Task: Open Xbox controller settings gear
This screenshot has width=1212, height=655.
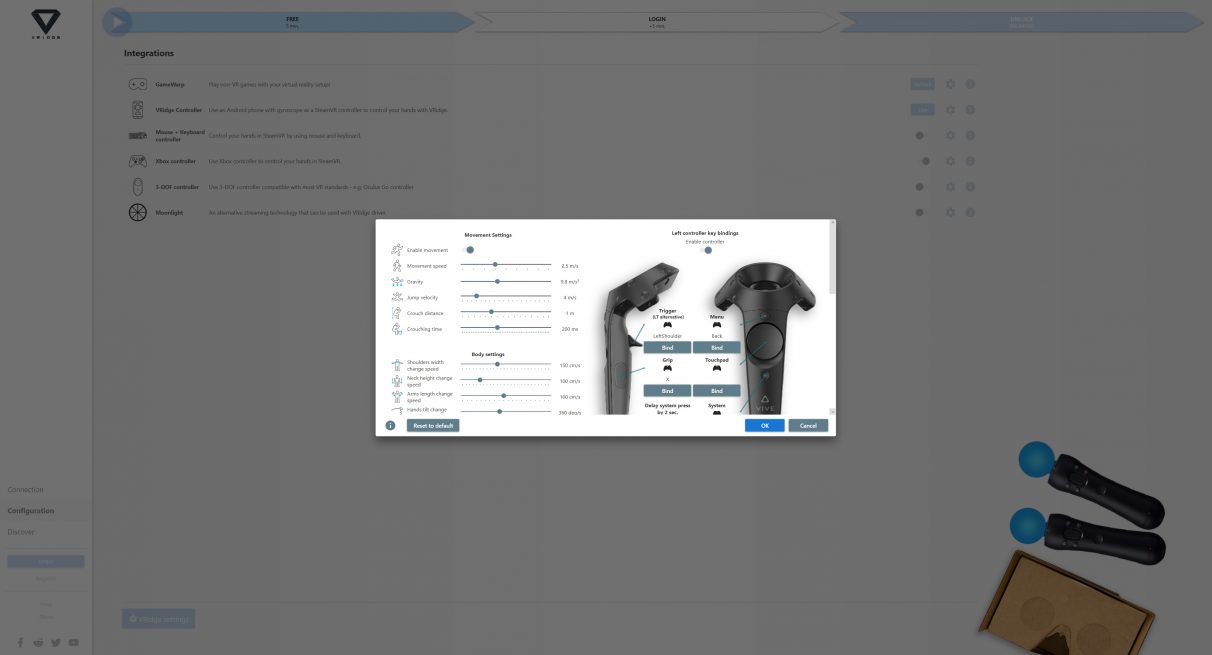Action: click(951, 161)
